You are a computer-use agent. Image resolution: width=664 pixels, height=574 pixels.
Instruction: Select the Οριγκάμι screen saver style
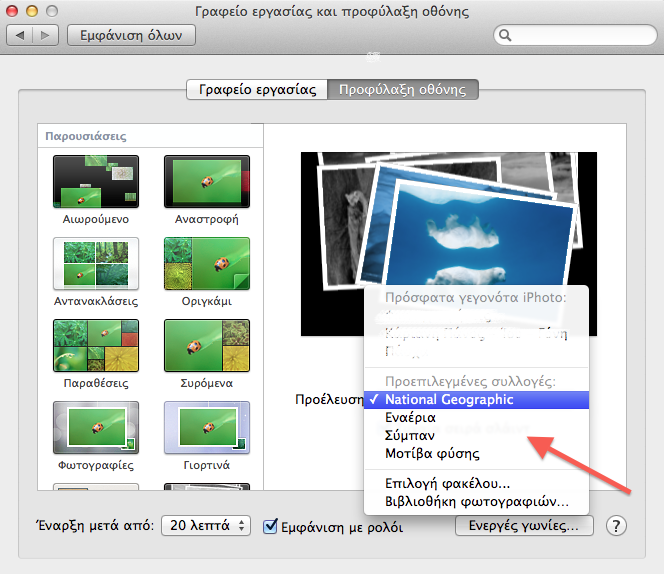coord(207,263)
